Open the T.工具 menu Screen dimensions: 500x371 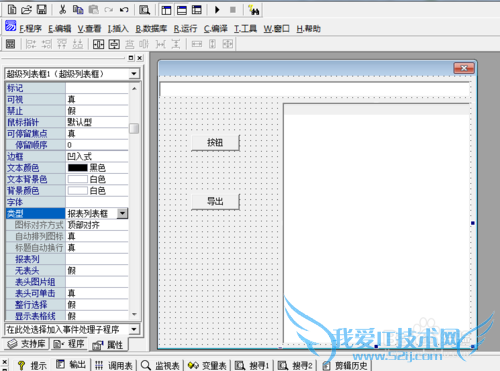point(245,29)
